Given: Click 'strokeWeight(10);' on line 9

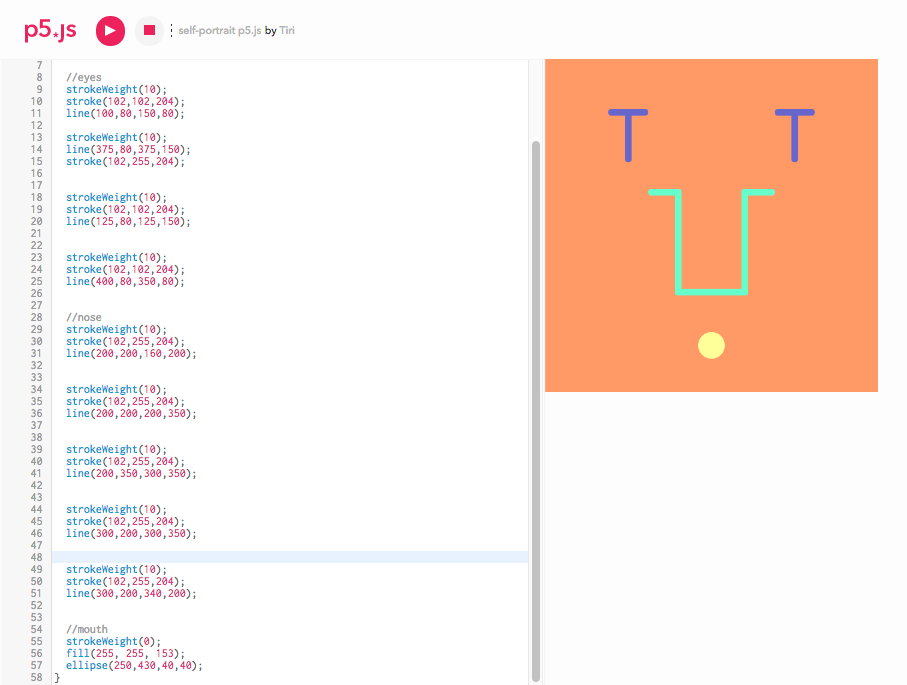Looking at the screenshot, I should (116, 89).
